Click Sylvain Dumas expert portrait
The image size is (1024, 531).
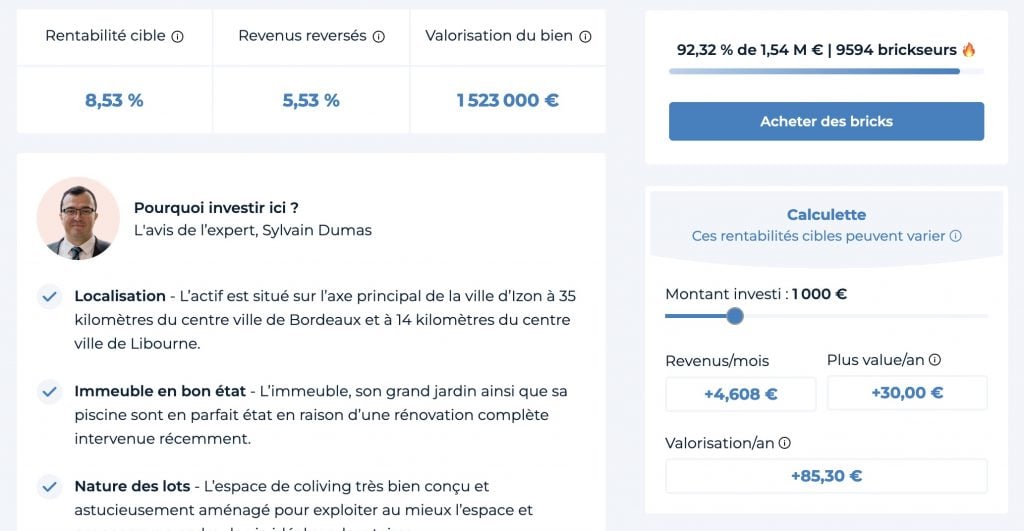pos(78,218)
